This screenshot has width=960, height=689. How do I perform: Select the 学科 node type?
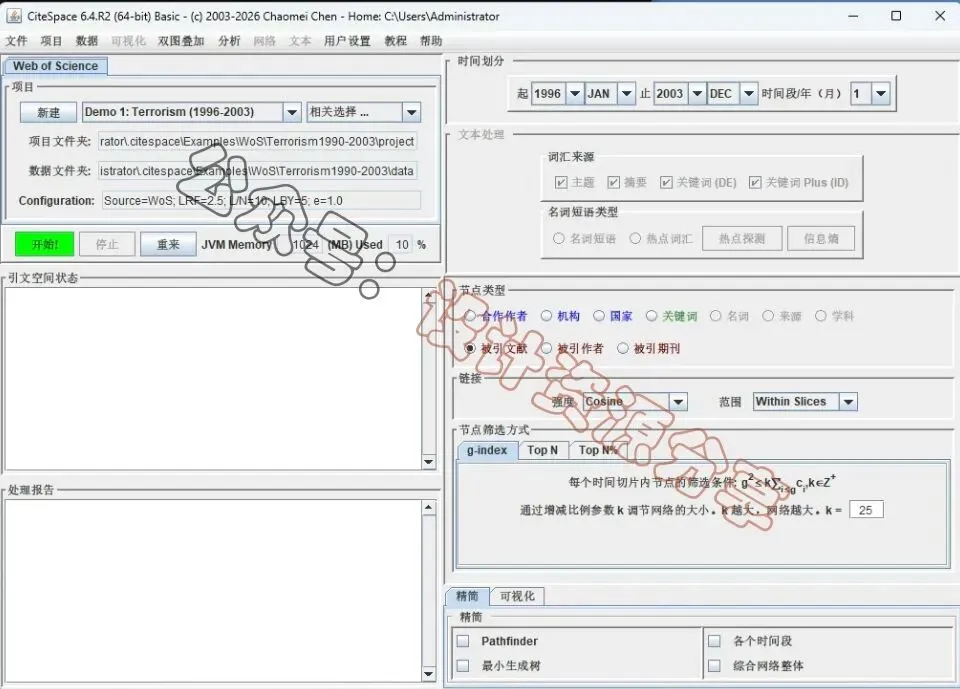coord(820,316)
